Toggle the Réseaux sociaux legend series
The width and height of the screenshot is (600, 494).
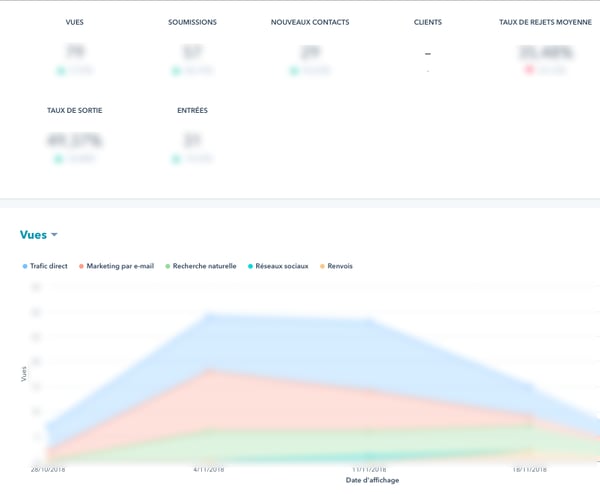point(278,266)
